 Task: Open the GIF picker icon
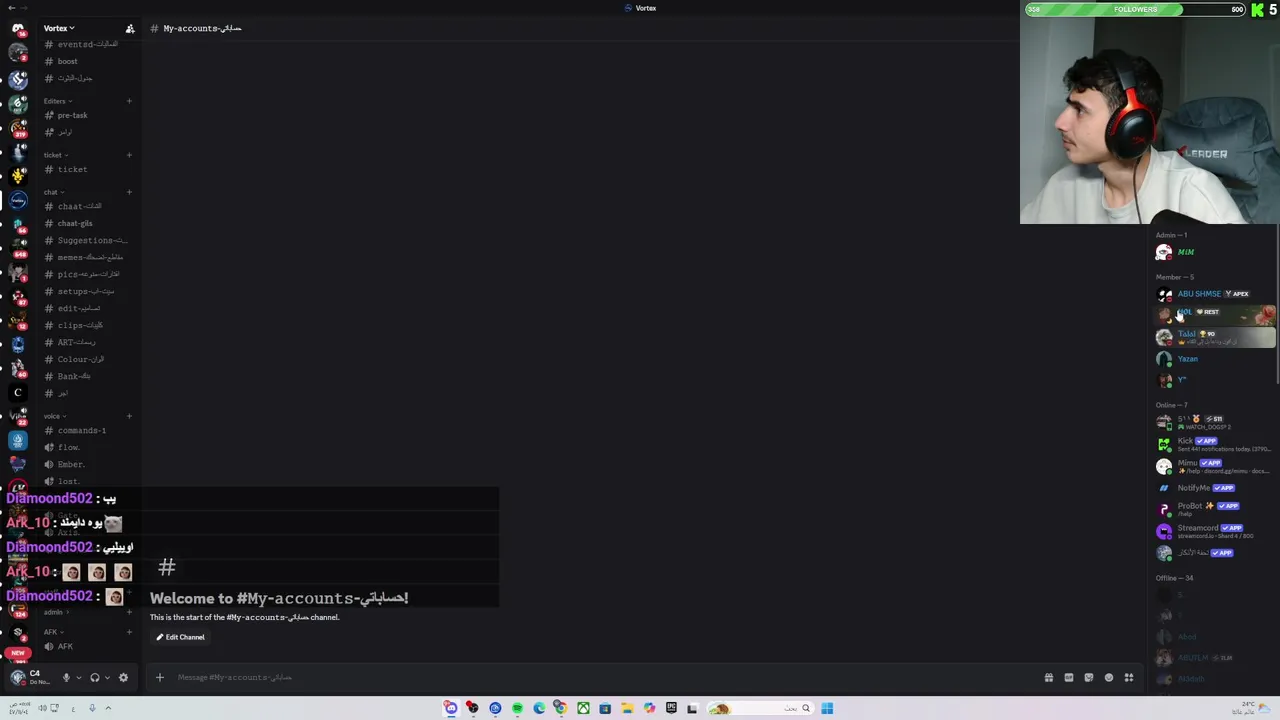(1069, 677)
